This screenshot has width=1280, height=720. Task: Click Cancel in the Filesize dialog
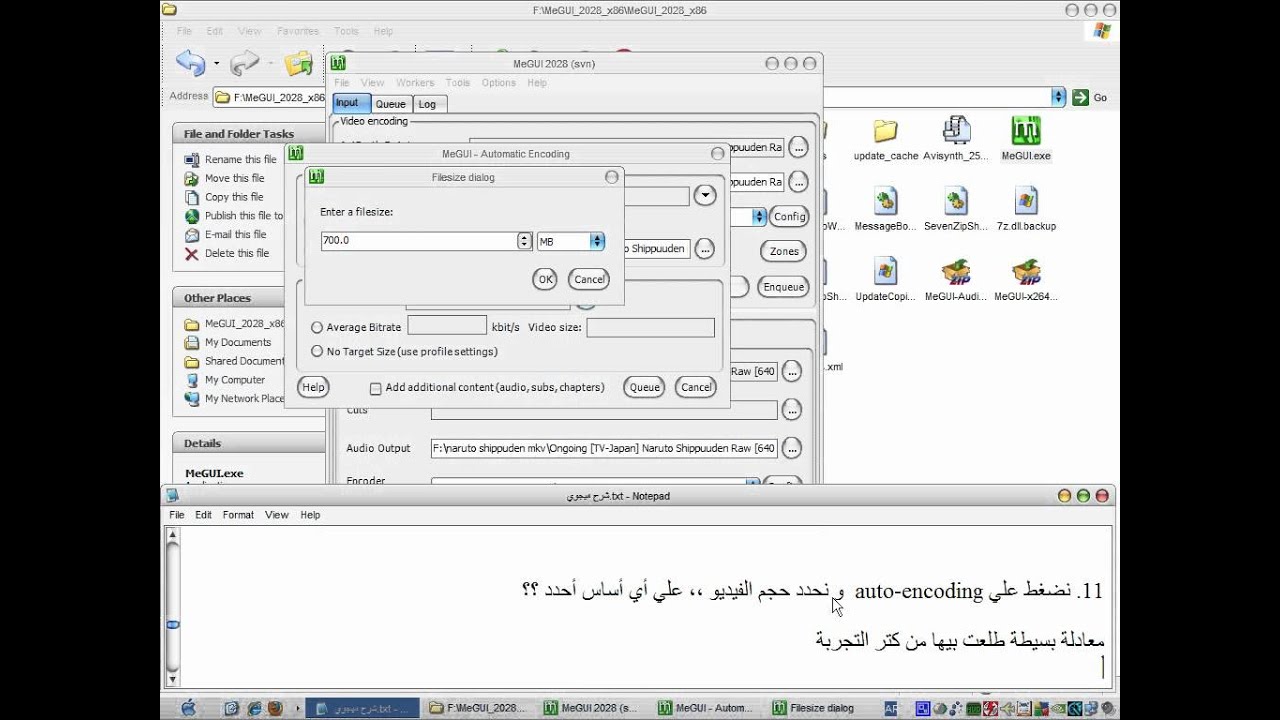click(589, 279)
